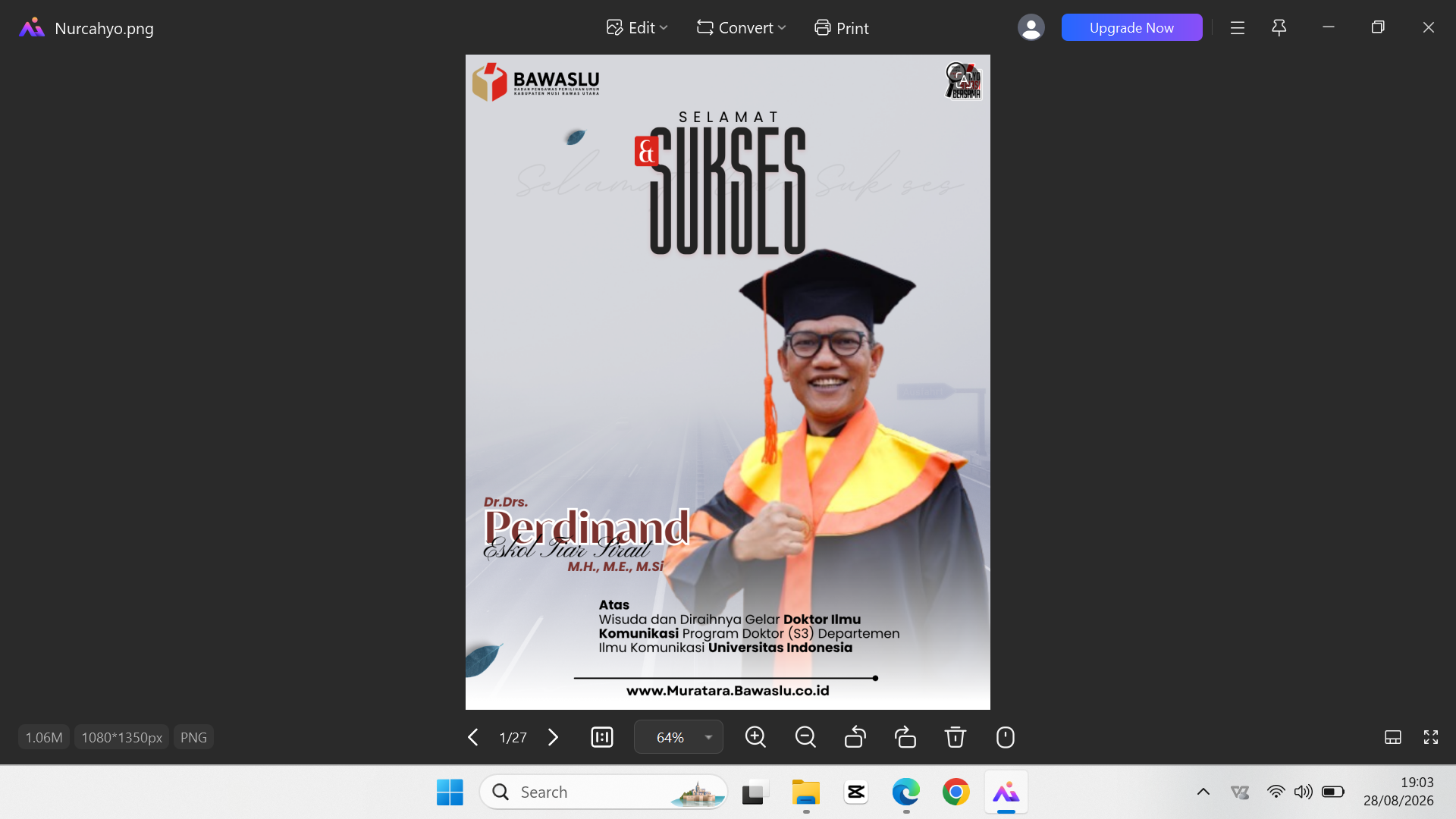Viewport: 1456px width, 819px height.
Task: Click the zoom in magnifier icon
Action: pos(755,737)
